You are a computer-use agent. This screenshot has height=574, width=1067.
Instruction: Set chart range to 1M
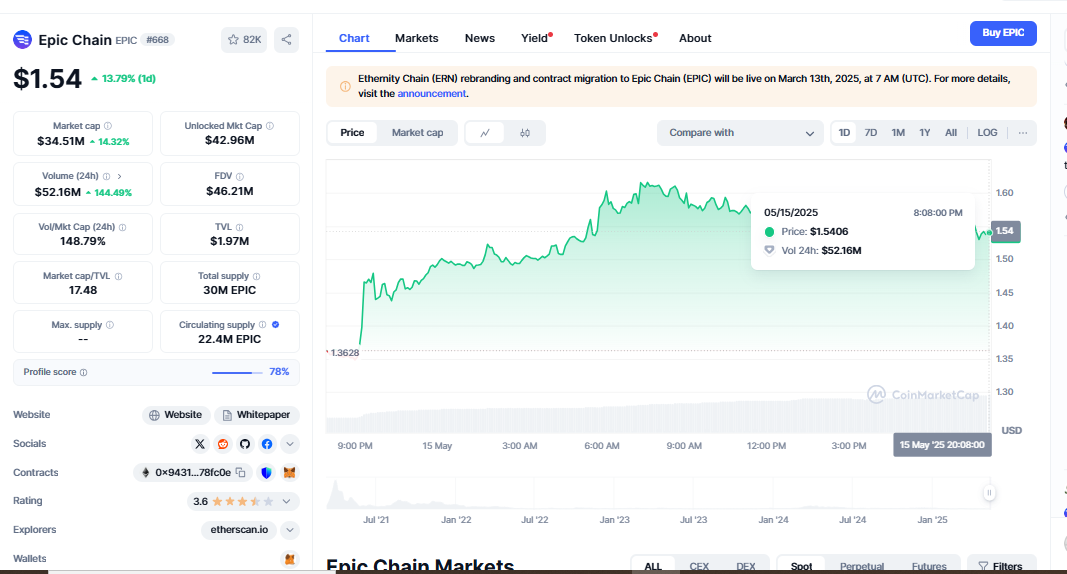[898, 133]
